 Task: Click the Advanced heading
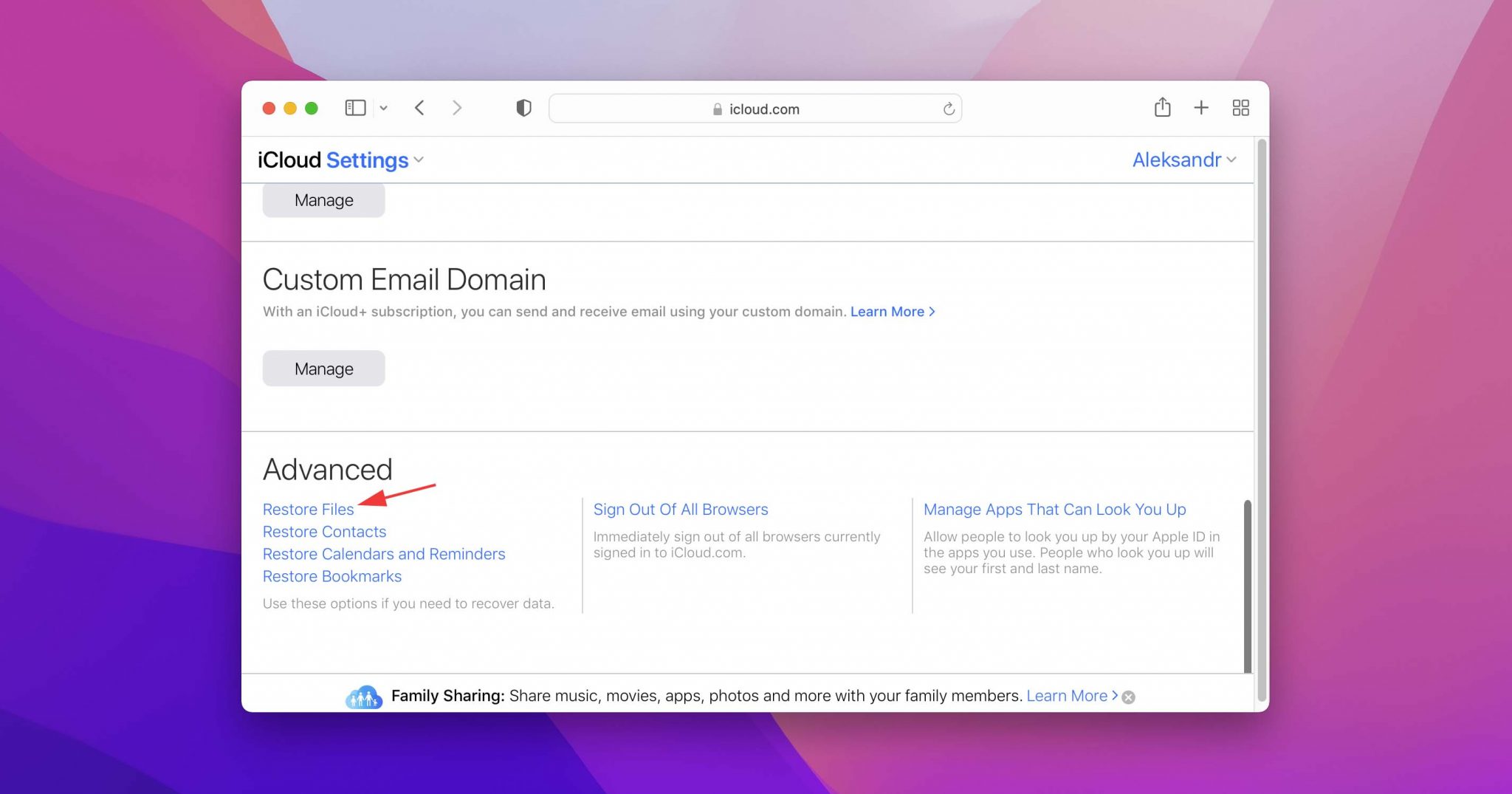[x=328, y=470]
